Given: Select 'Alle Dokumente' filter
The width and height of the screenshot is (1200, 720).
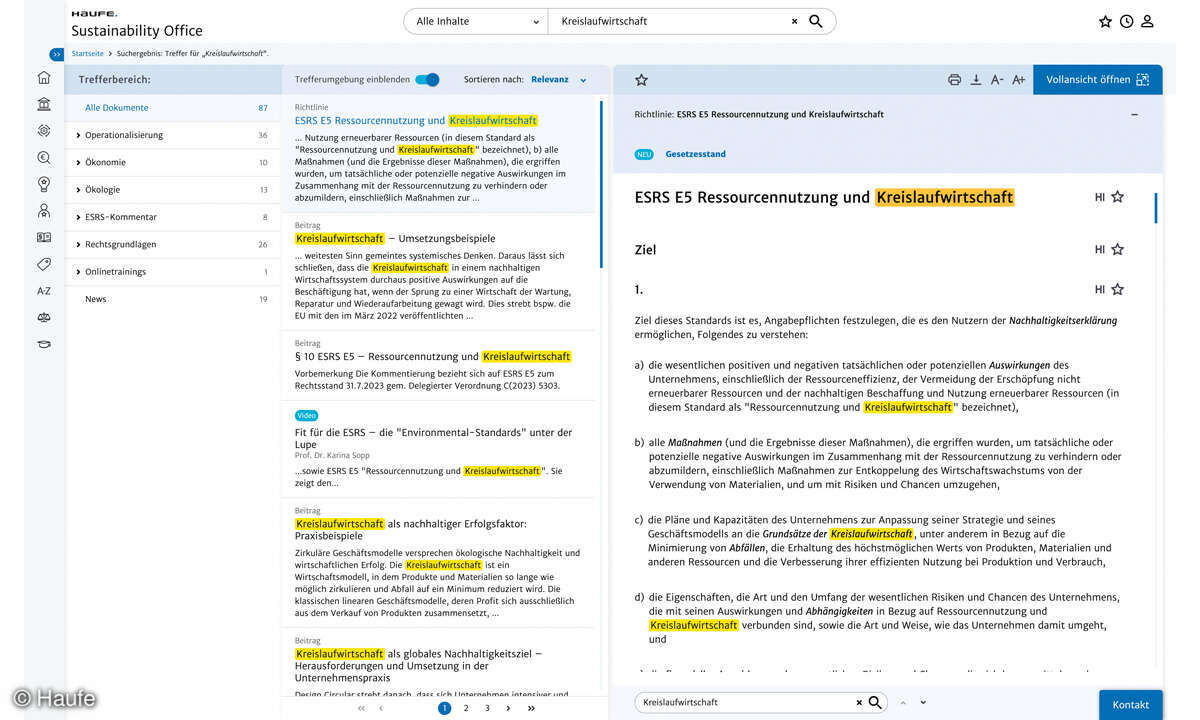Looking at the screenshot, I should 172,108.
